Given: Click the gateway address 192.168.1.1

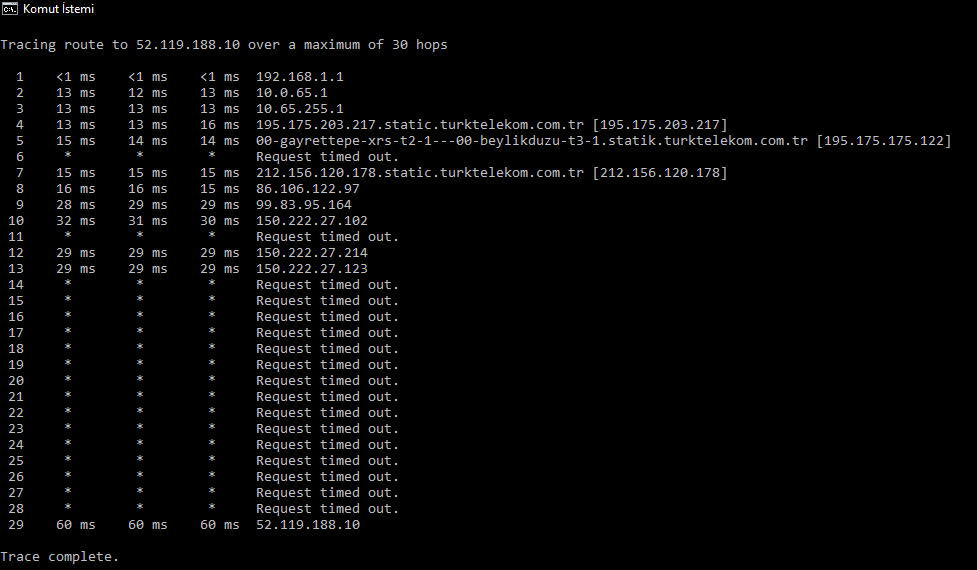Looking at the screenshot, I should [x=300, y=77].
